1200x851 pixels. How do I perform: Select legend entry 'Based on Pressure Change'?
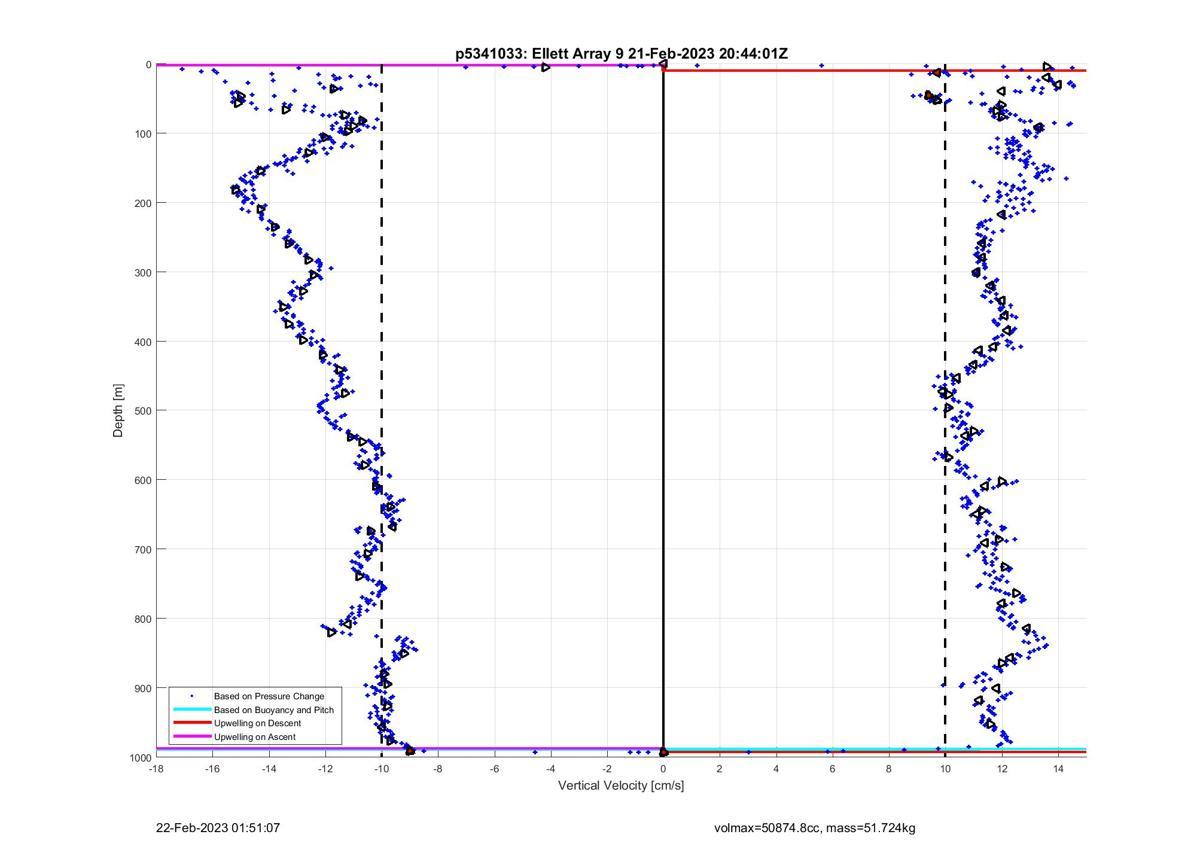tap(269, 696)
